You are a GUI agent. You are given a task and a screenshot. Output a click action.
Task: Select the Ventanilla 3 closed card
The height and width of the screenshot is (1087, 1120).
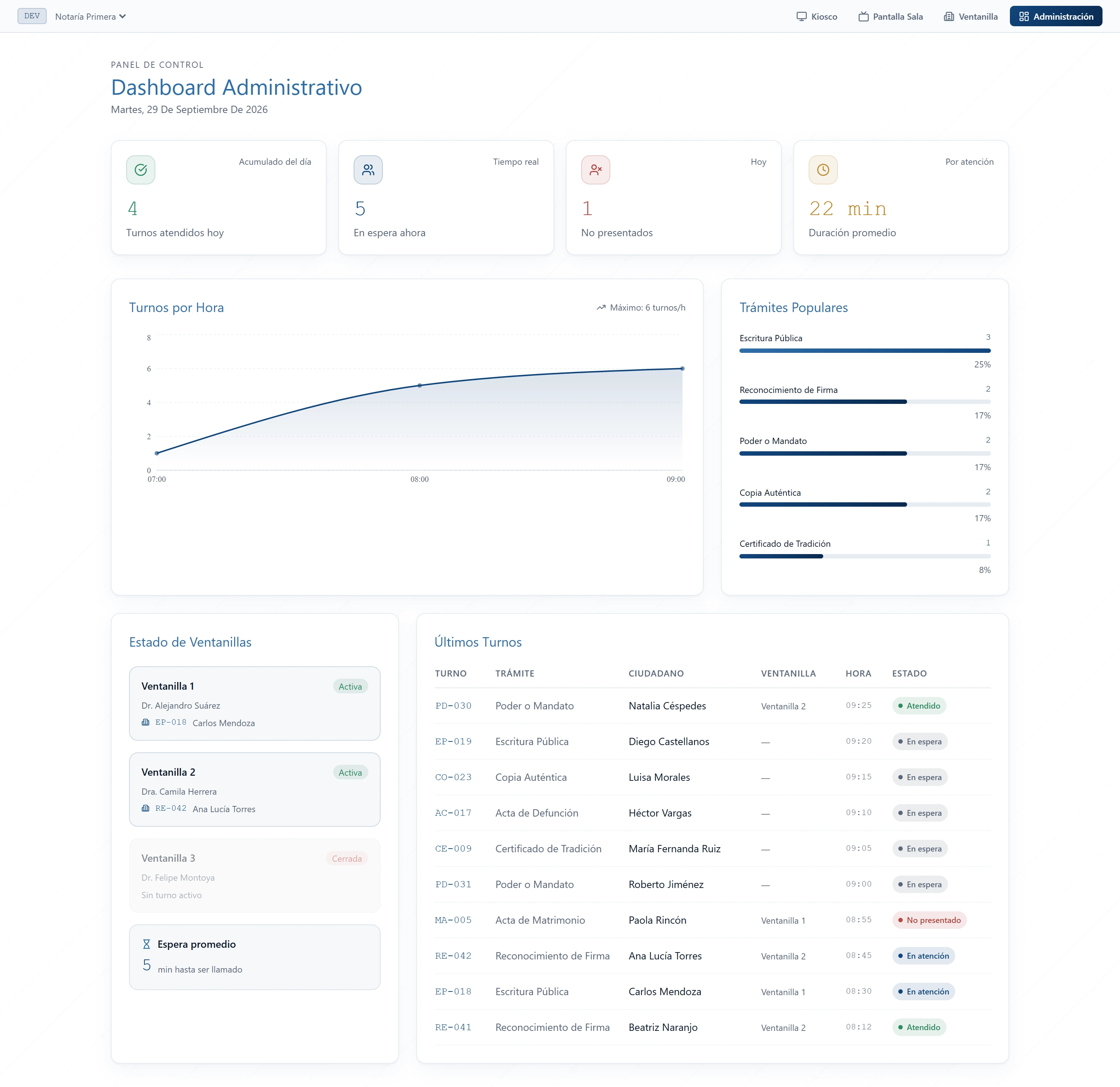[255, 876]
